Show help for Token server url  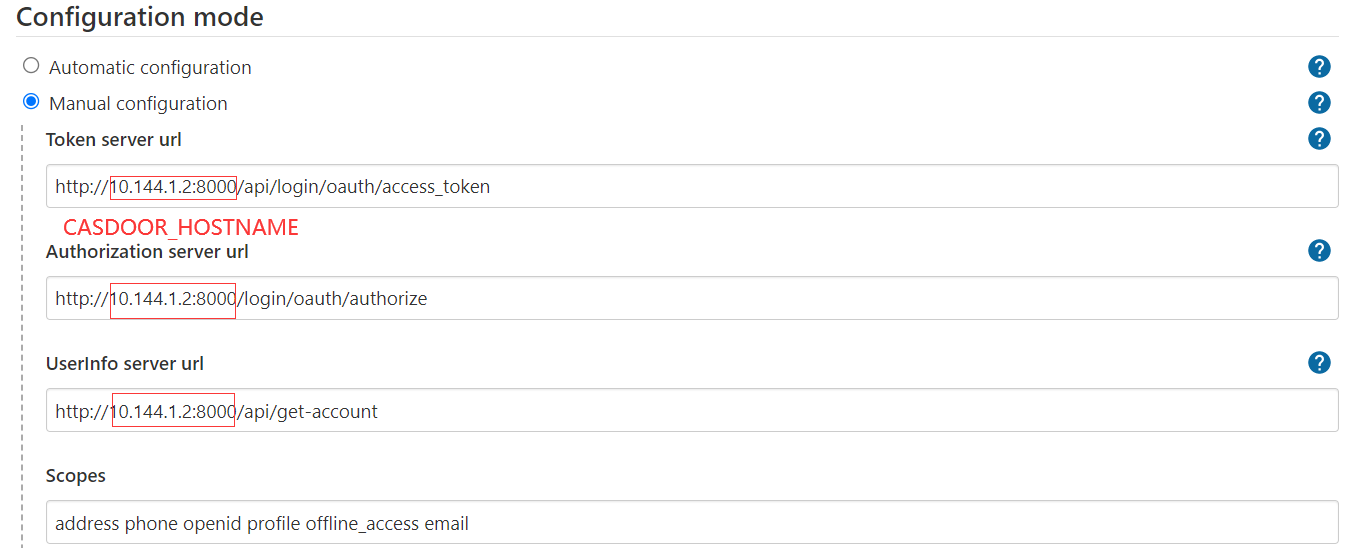point(1319,139)
